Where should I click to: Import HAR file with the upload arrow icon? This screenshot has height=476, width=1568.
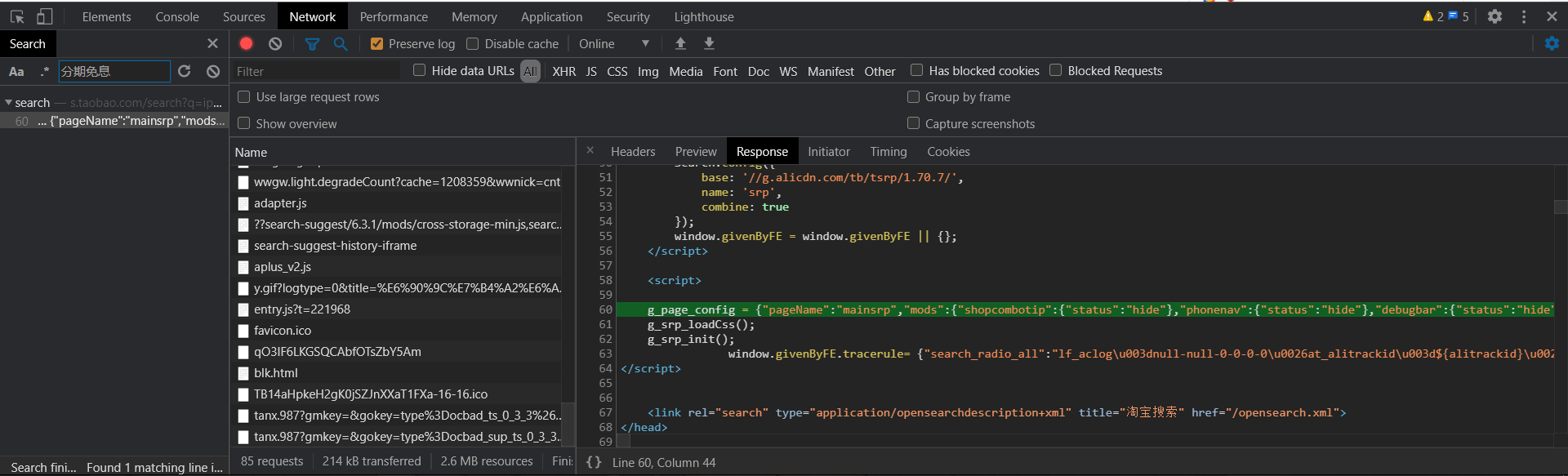tap(680, 43)
